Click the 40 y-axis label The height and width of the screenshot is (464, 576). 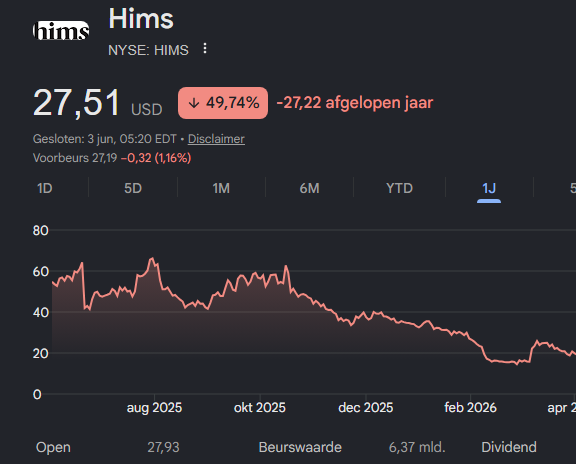point(40,313)
